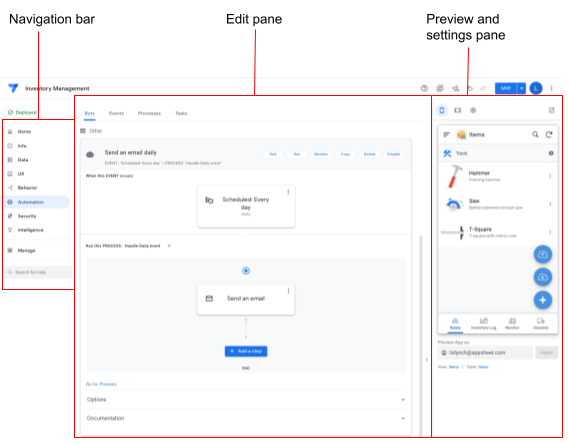Open the help question-mark icon
This screenshot has height=443, width=569.
(x=424, y=88)
